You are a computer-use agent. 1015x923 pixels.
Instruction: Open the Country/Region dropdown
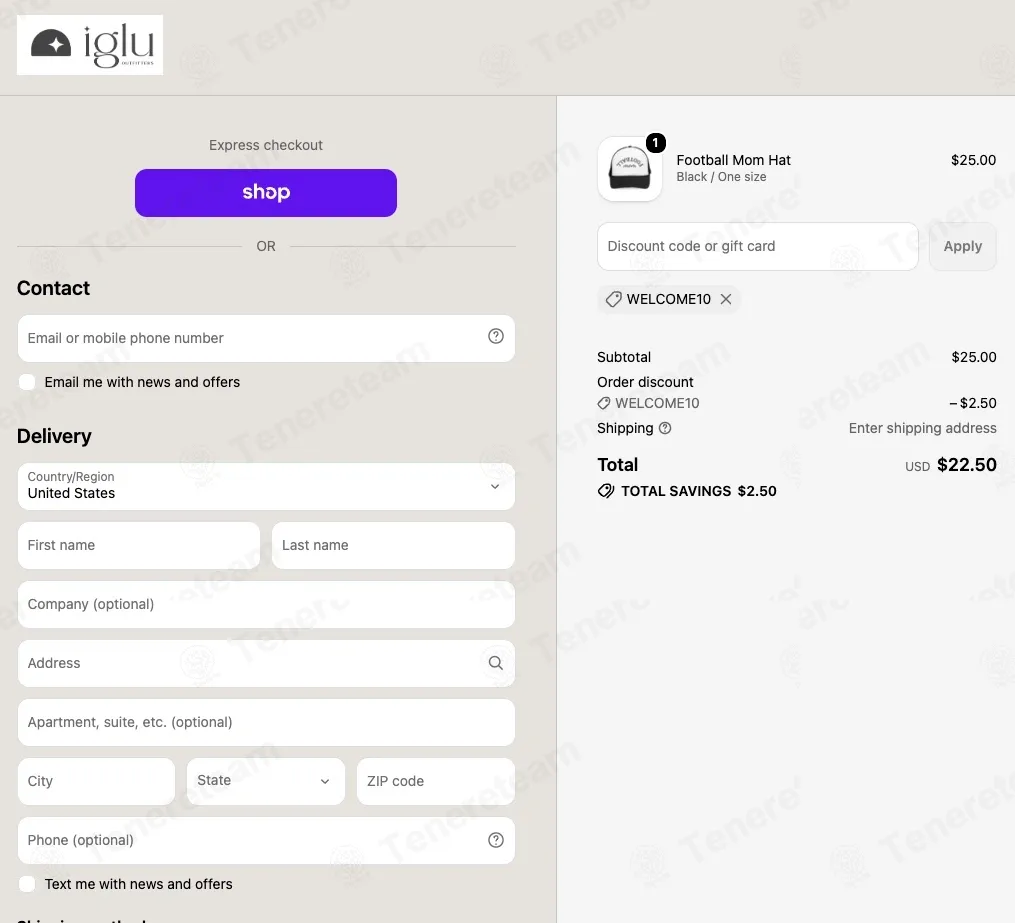click(266, 486)
